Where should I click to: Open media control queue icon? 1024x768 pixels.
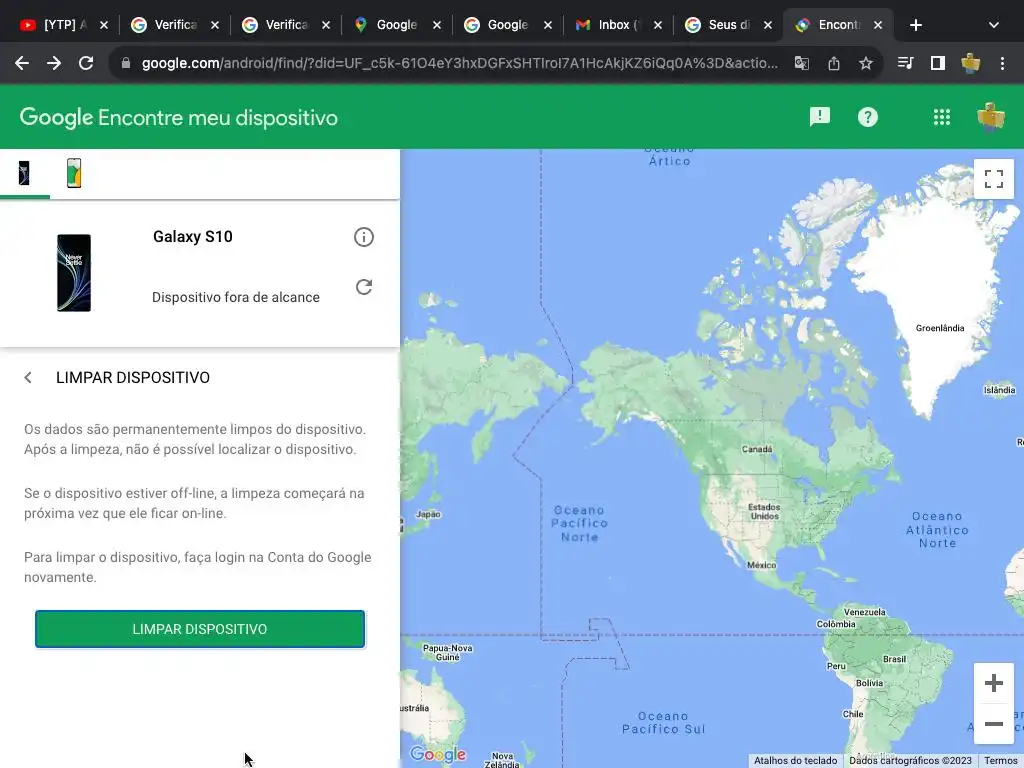905,63
